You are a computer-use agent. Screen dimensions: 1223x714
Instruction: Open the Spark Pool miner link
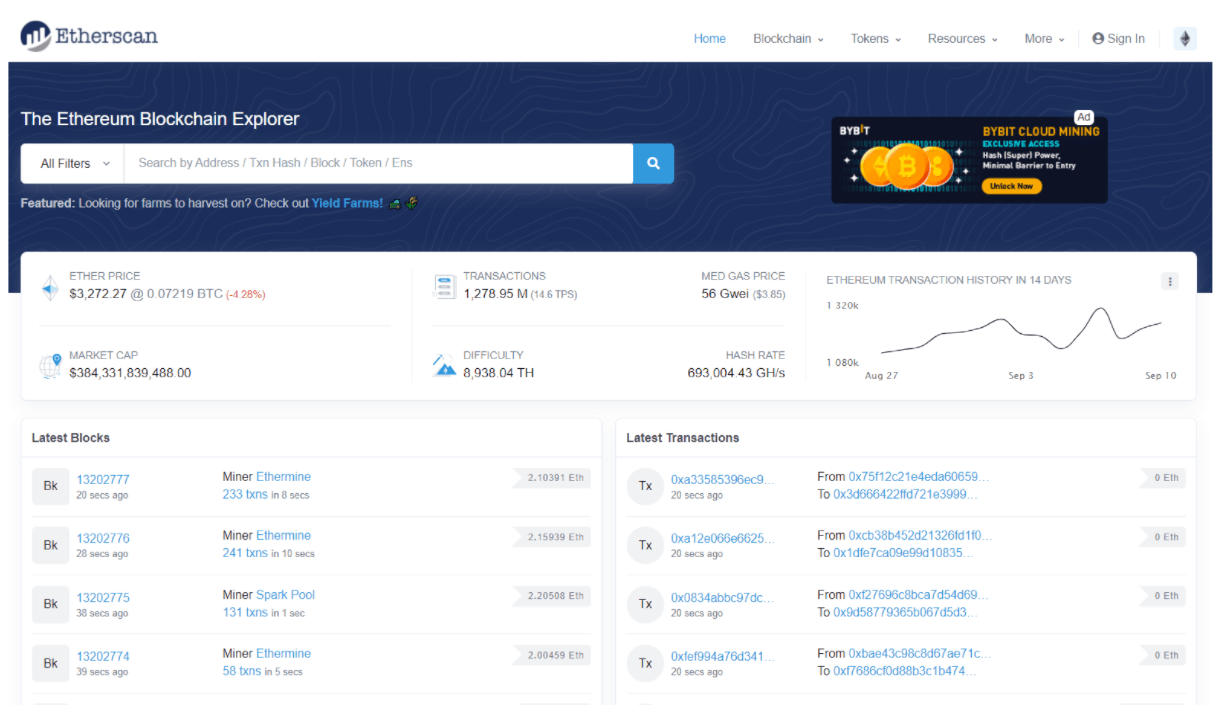click(x=285, y=595)
